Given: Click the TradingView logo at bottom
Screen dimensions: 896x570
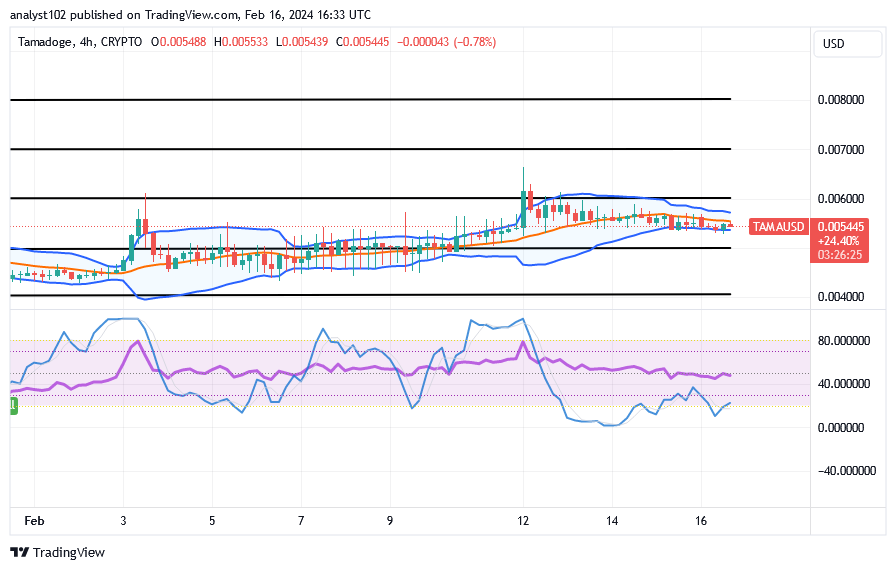Looking at the screenshot, I should (x=58, y=552).
